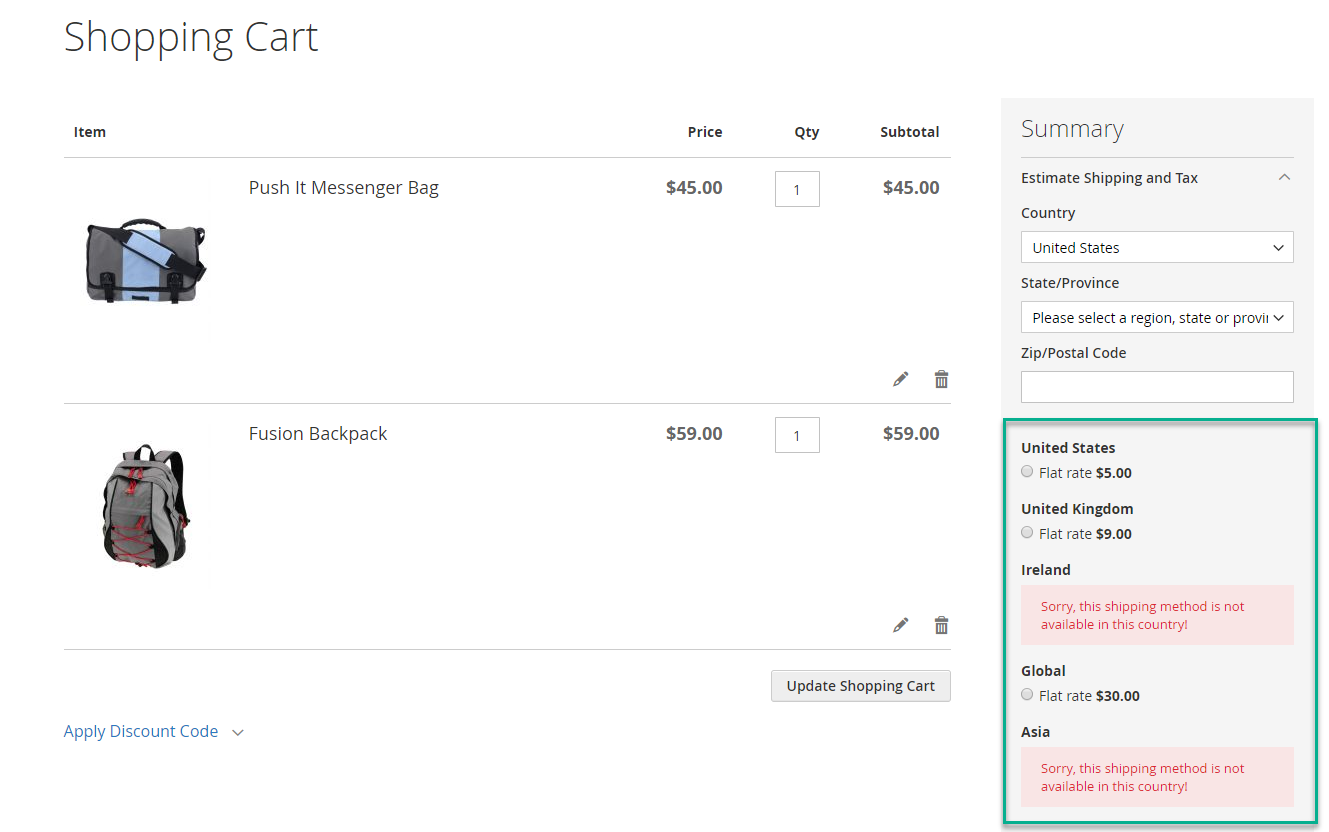The image size is (1329, 832).
Task: Open the State/Province dropdown
Action: point(1157,318)
